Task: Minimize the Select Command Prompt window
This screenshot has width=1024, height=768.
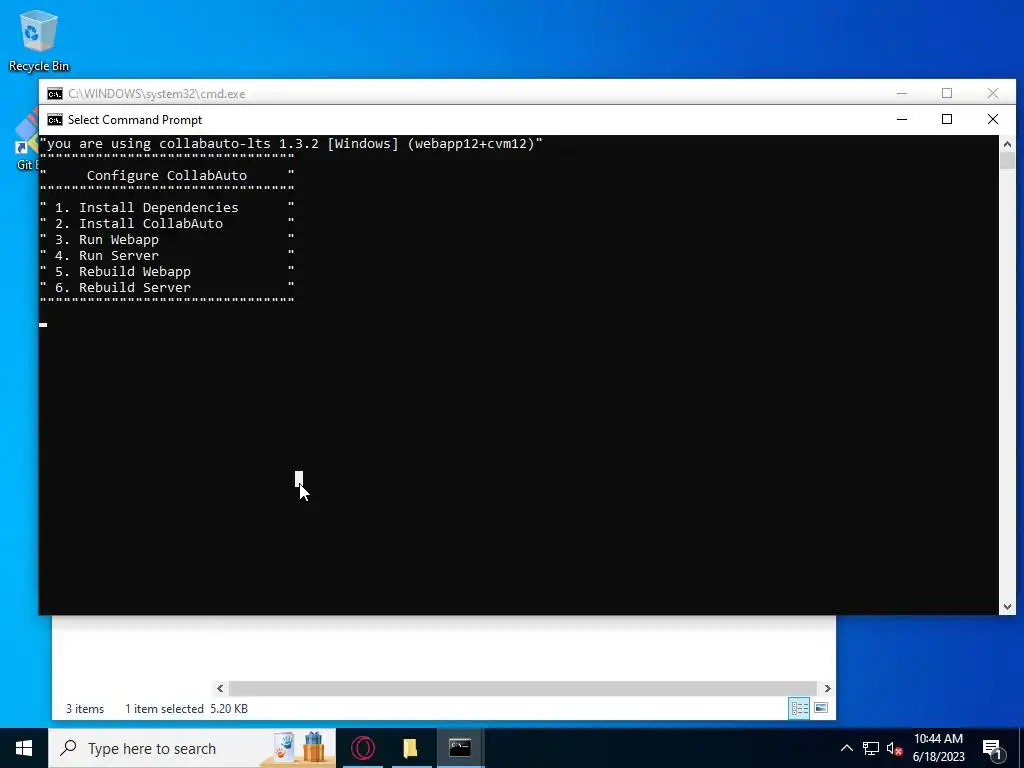Action: point(902,120)
